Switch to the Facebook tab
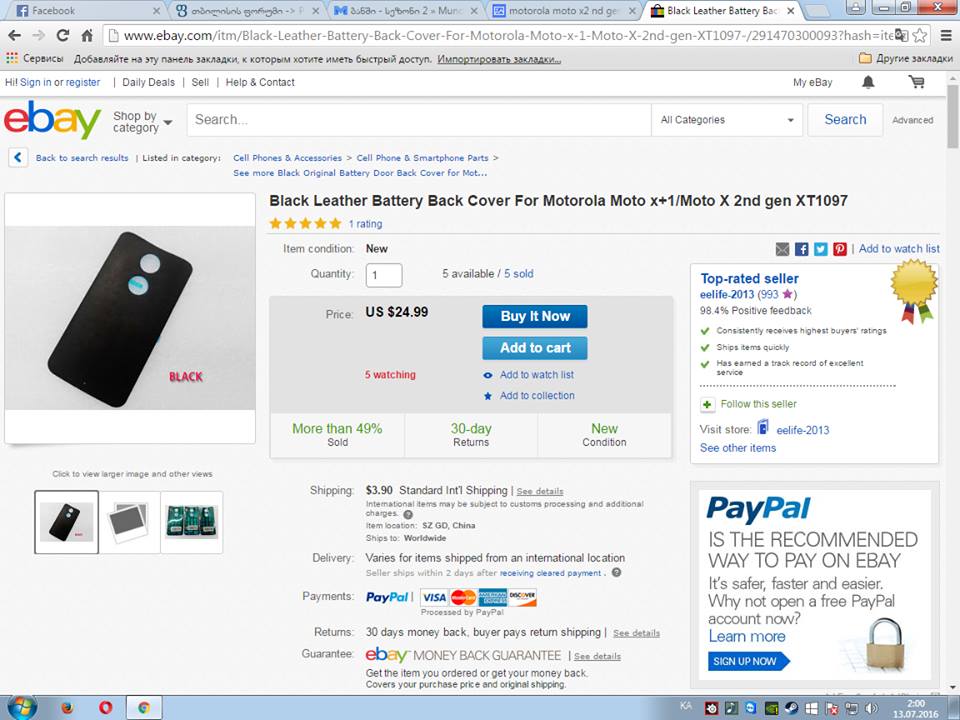 pos(87,10)
